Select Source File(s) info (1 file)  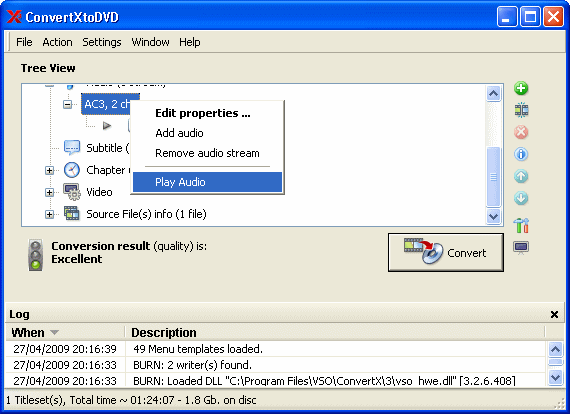coord(146,214)
